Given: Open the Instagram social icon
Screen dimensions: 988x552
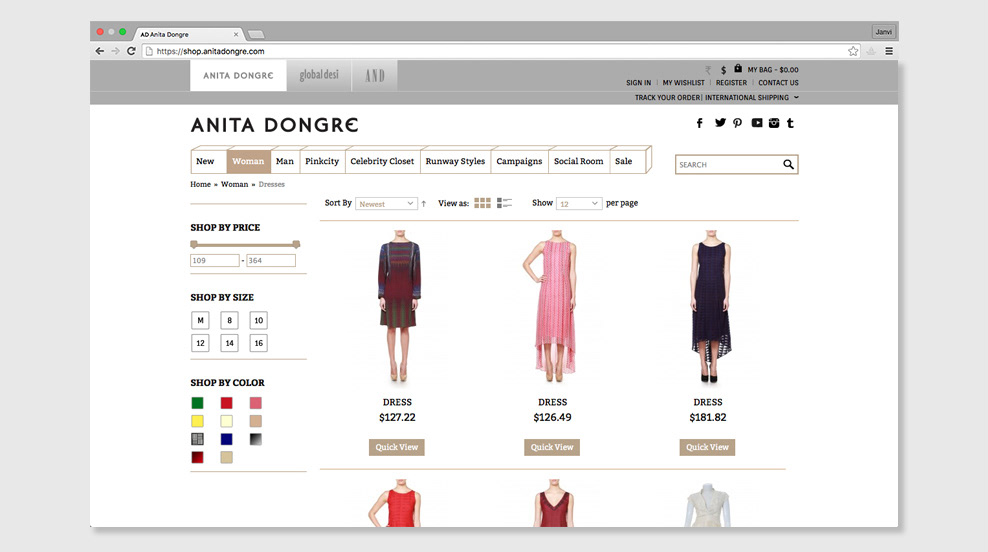Looking at the screenshot, I should coord(774,123).
